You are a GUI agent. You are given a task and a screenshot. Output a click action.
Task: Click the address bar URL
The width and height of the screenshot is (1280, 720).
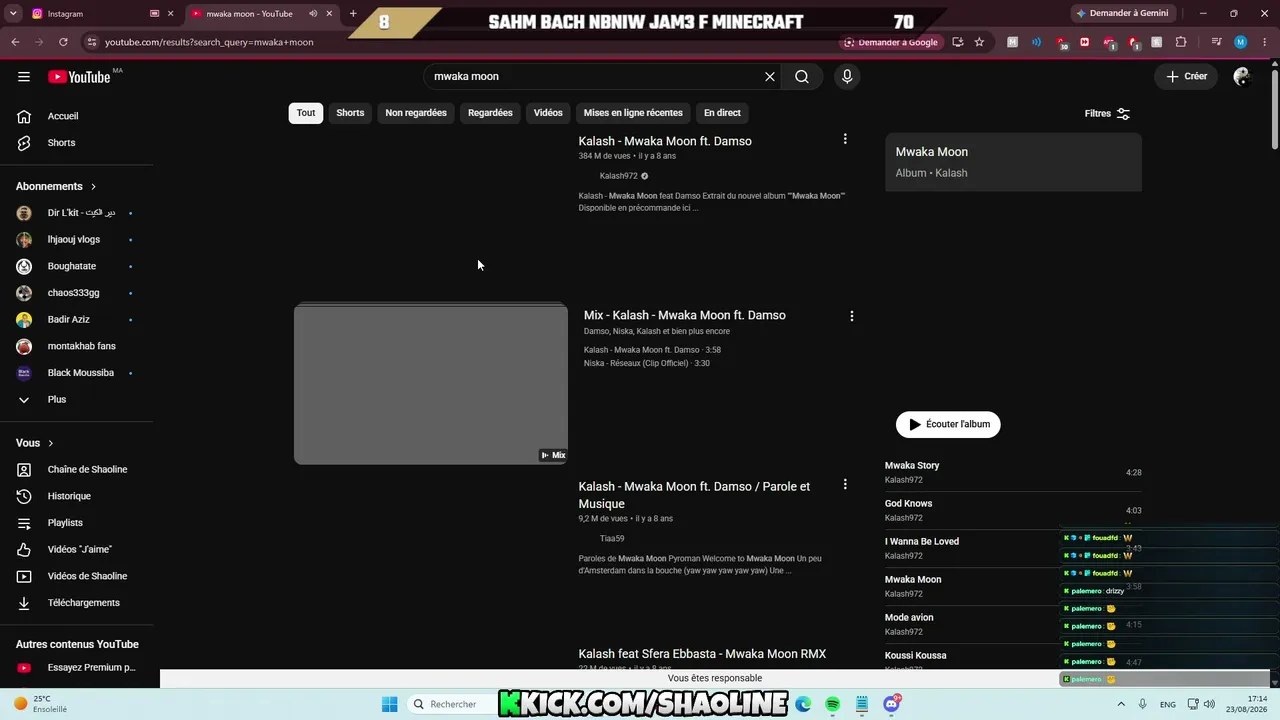209,42
